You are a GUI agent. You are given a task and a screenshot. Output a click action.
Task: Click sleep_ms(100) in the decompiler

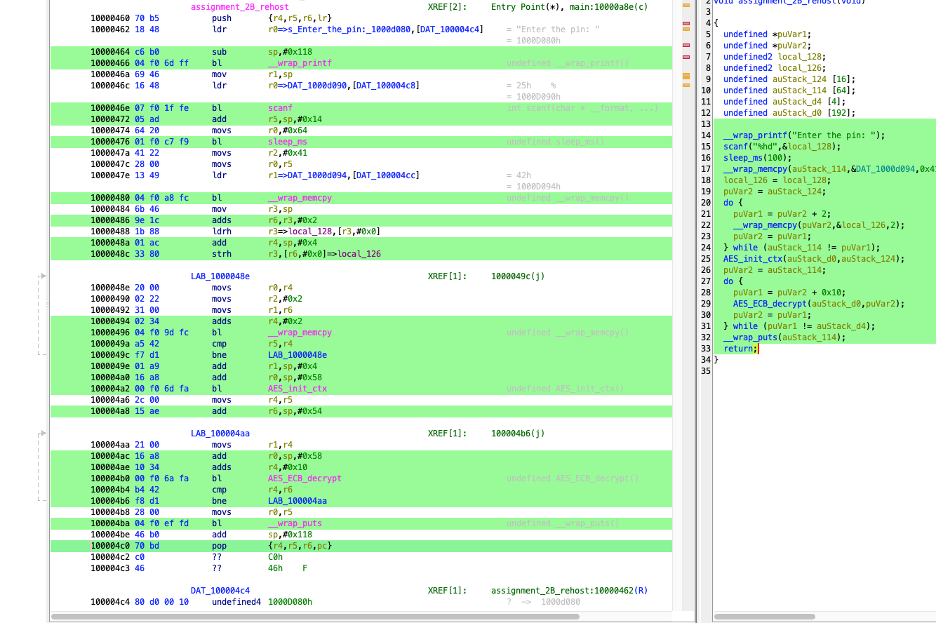[x=758, y=158]
